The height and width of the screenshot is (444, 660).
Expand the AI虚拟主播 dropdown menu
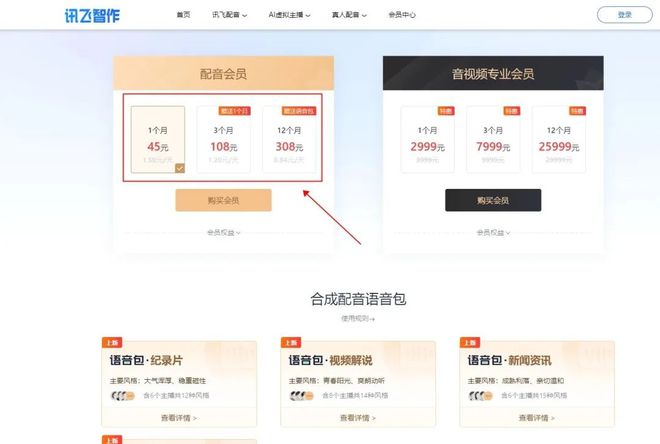[x=290, y=15]
